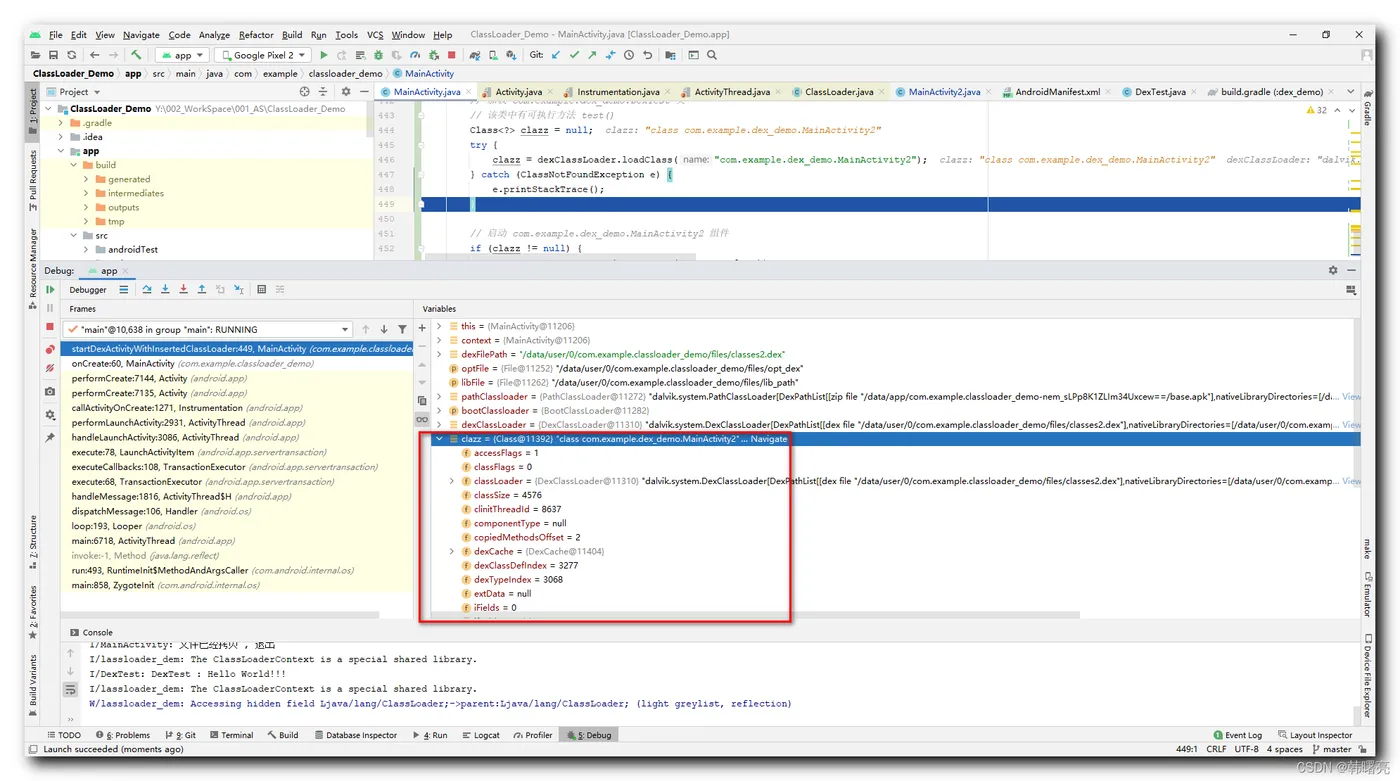Click the UTF-8 encoding in status bar

(1246, 749)
